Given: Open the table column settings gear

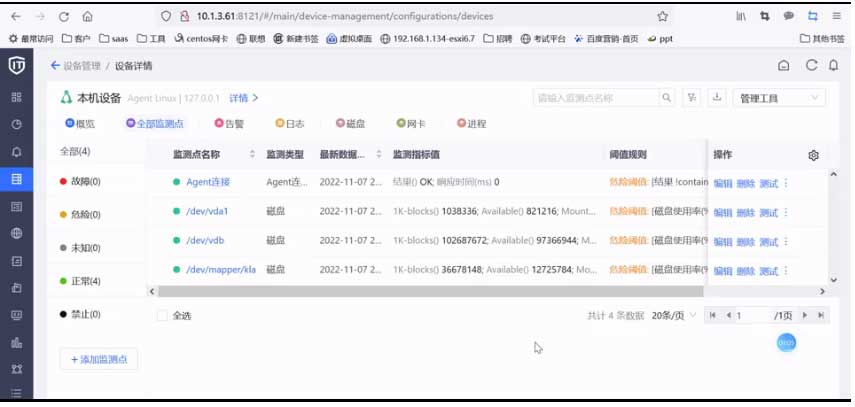Looking at the screenshot, I should click(814, 155).
